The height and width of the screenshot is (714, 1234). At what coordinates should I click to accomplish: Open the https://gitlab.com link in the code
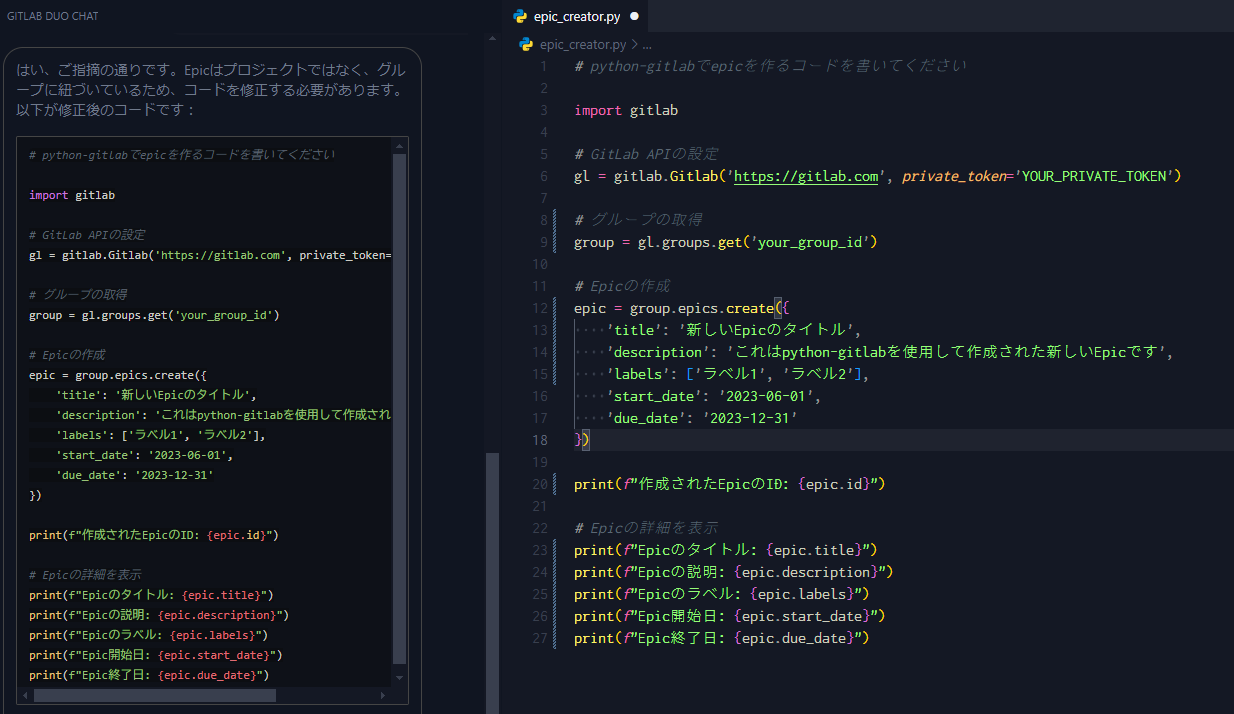click(806, 176)
